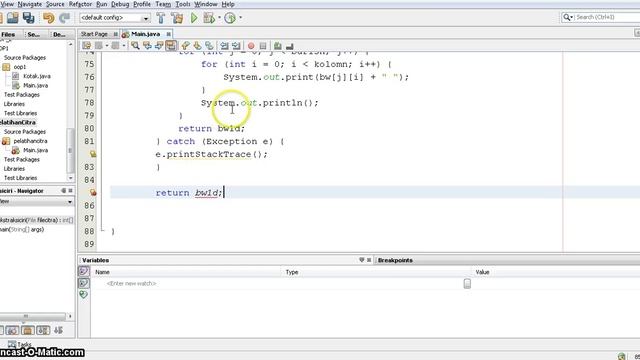
Task: Toggle Navigator show fields filter icon
Action: click(12, 330)
